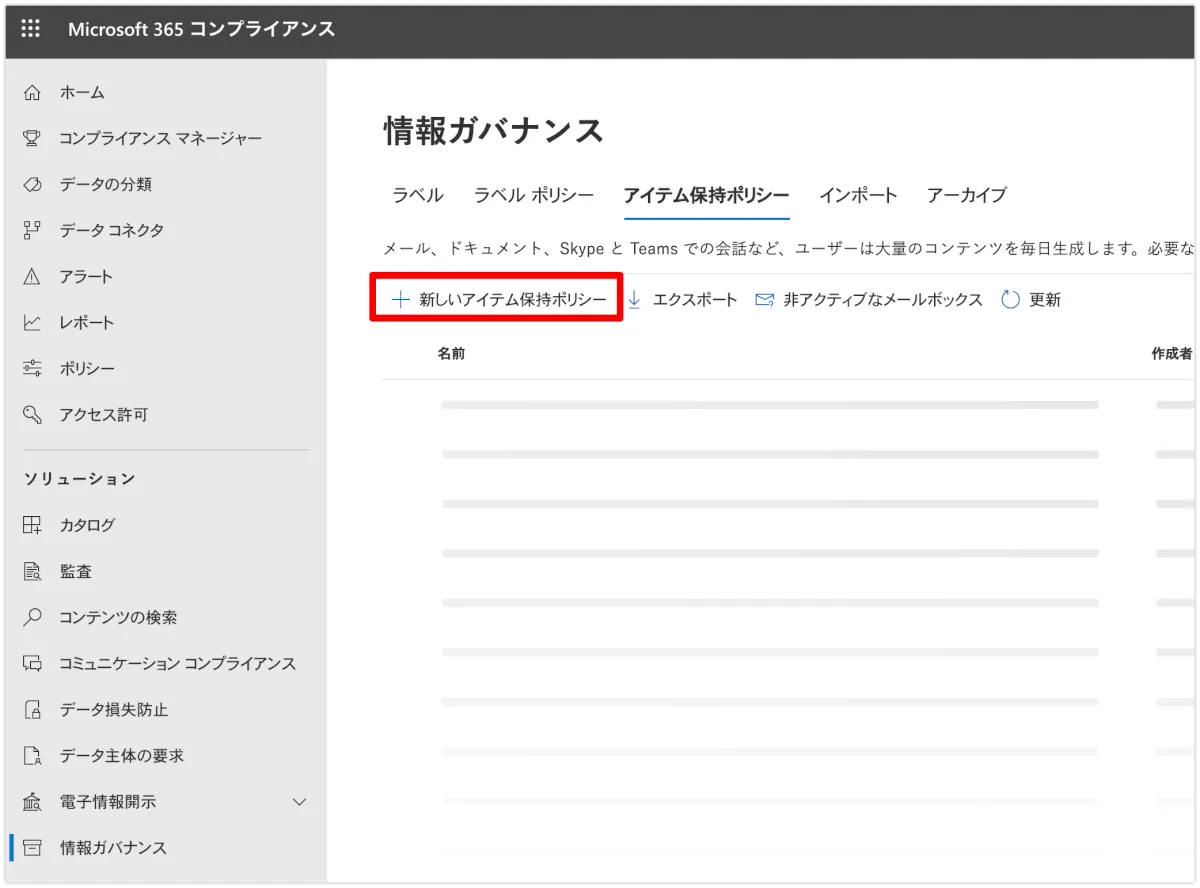Click the データ コネクタ connector icon
The height and width of the screenshot is (888, 1200).
32,231
